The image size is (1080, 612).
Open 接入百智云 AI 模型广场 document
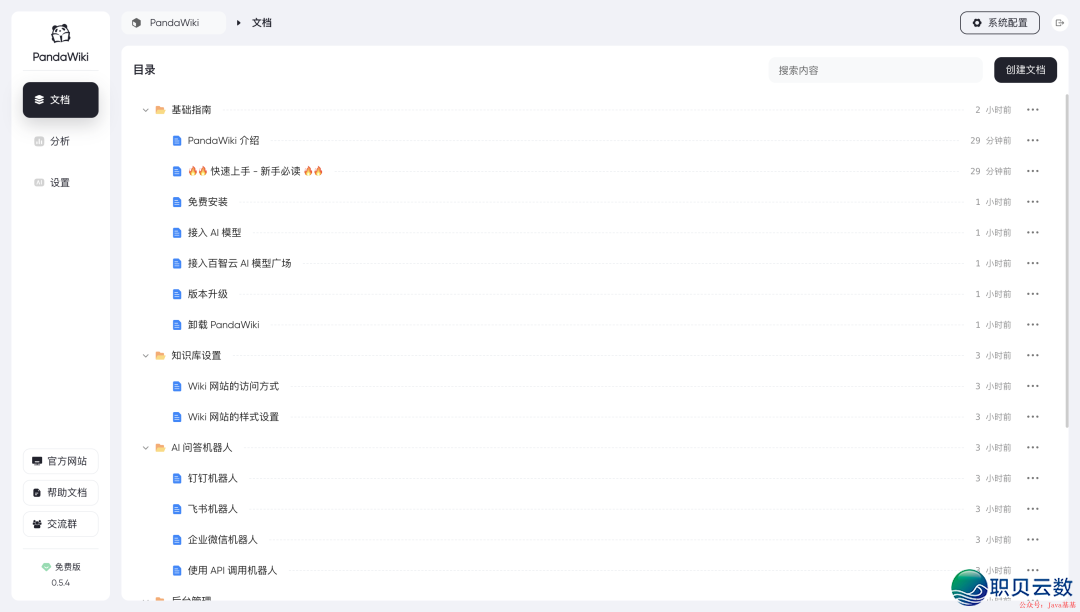coord(239,264)
